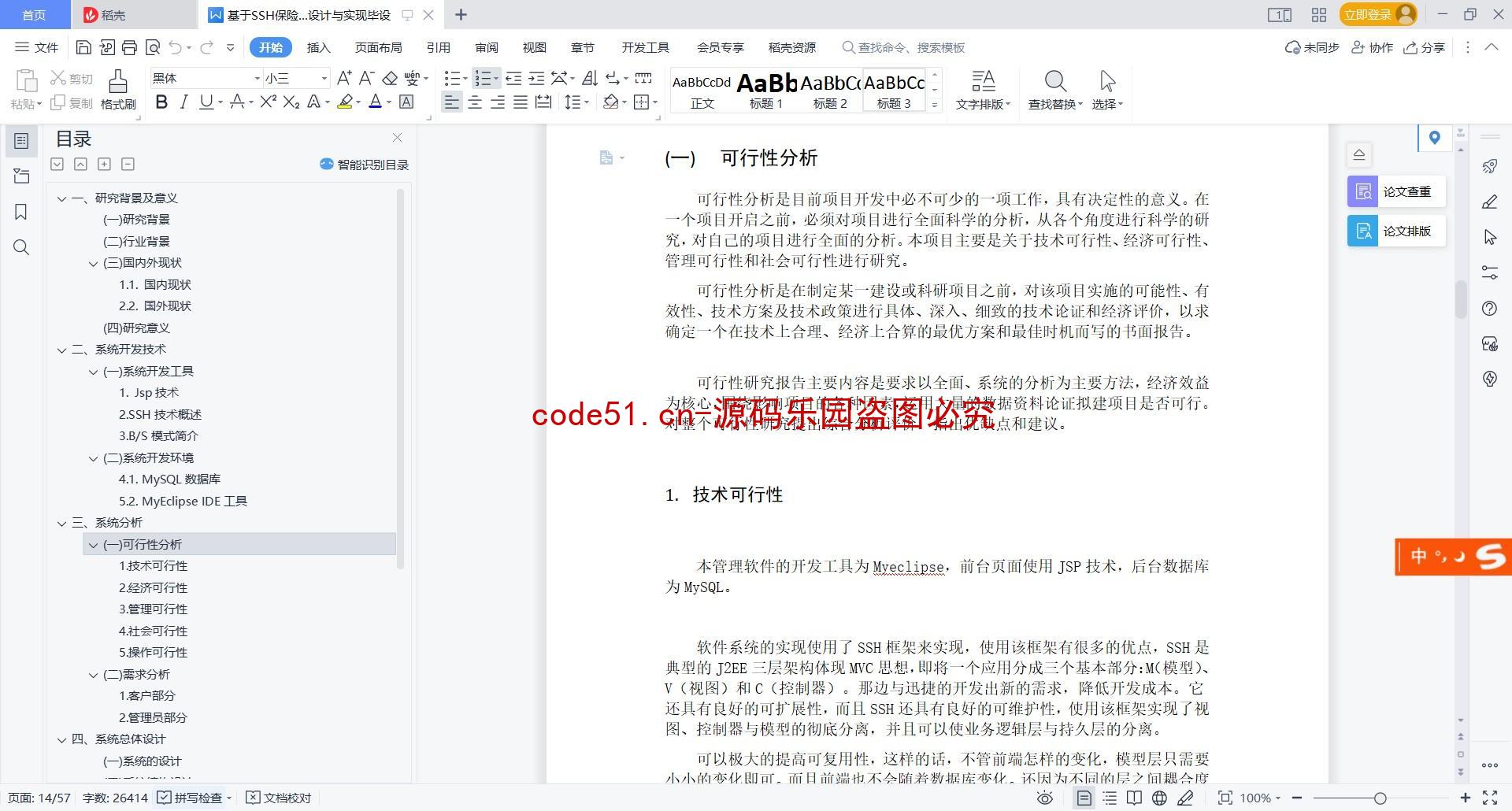Open the bookmark panel icon
The height and width of the screenshot is (811, 1512).
tap(21, 212)
